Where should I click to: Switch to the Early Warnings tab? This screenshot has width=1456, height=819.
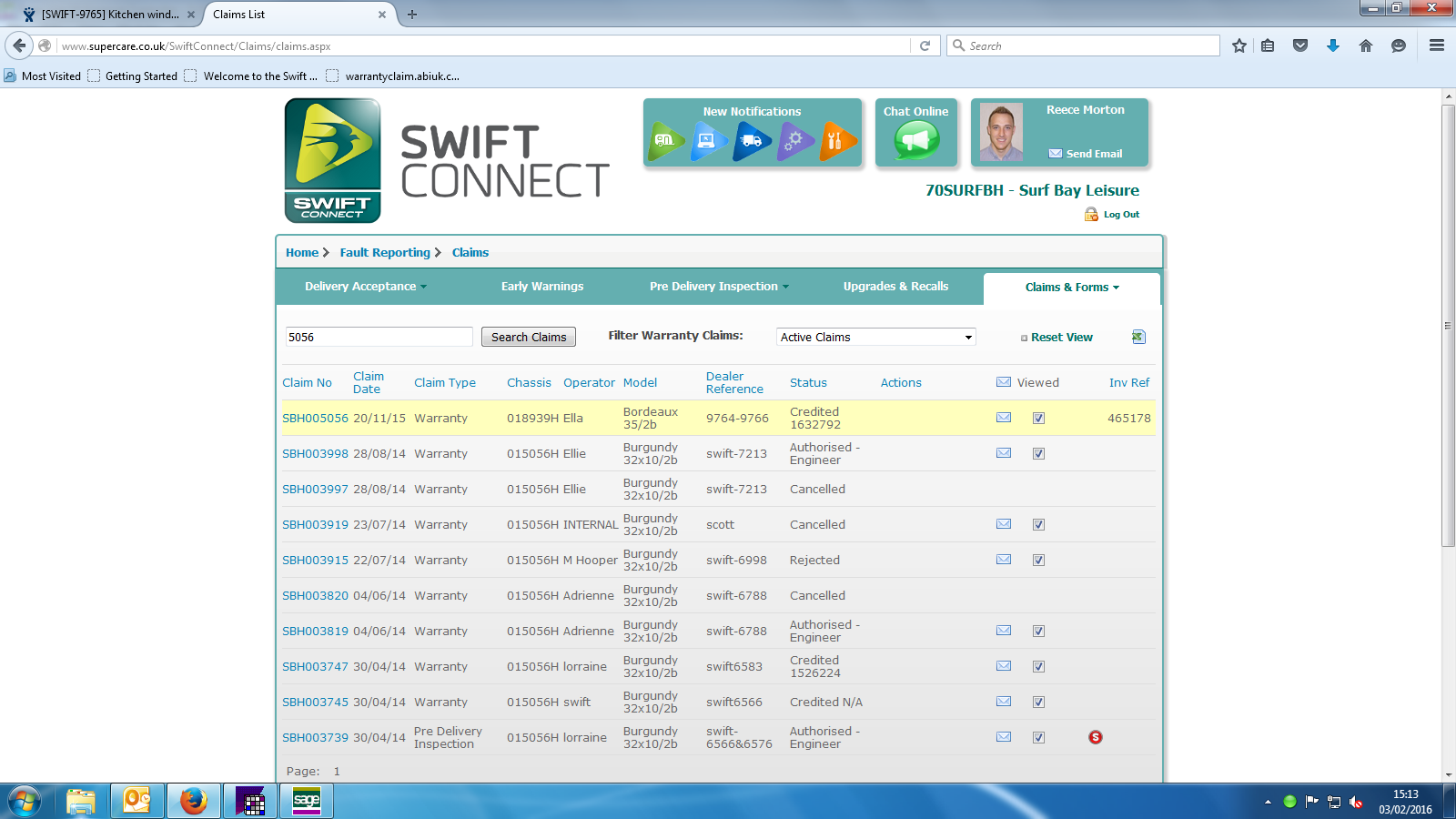point(542,287)
